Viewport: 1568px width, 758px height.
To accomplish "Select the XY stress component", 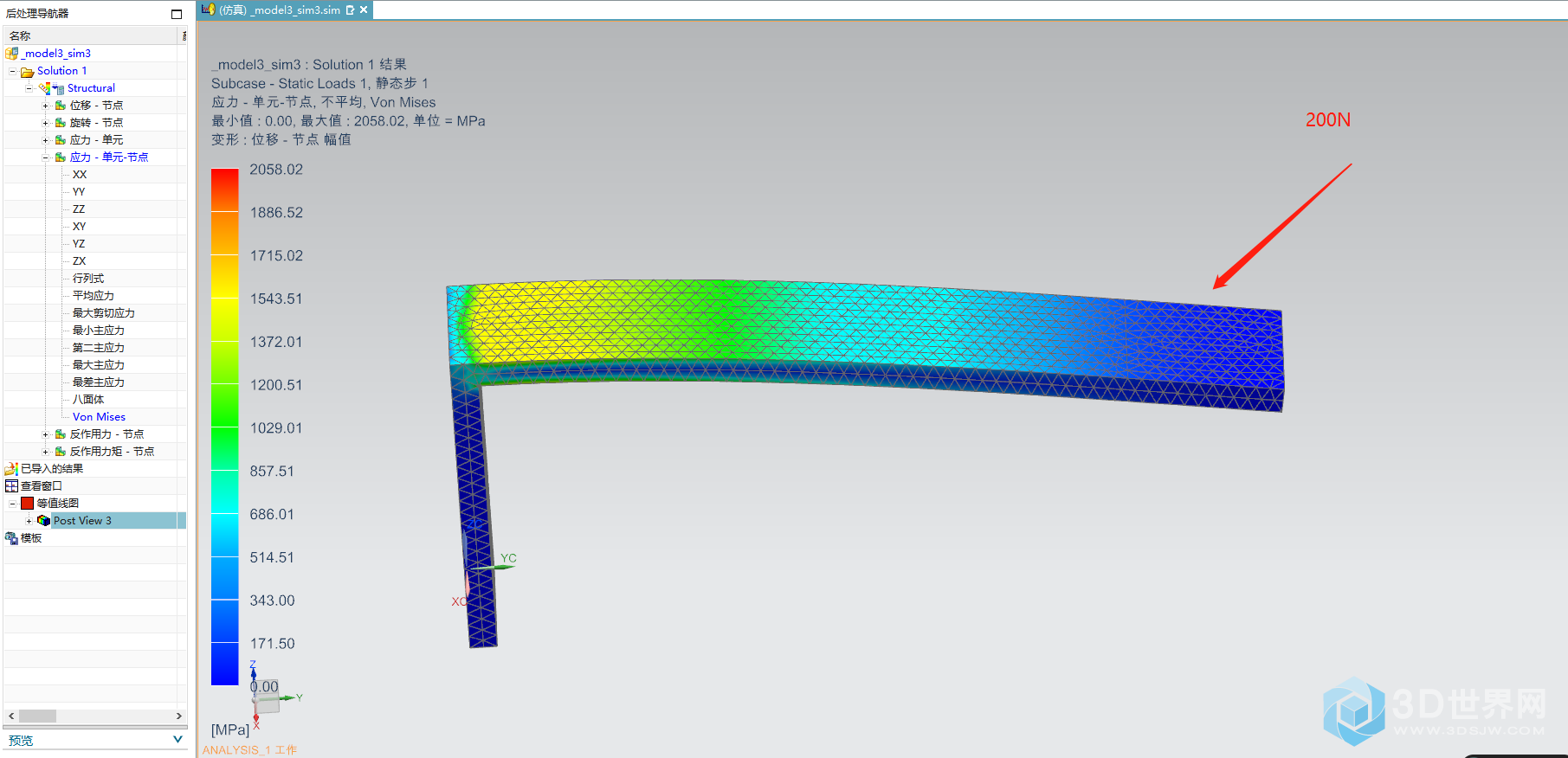I will point(79,227).
